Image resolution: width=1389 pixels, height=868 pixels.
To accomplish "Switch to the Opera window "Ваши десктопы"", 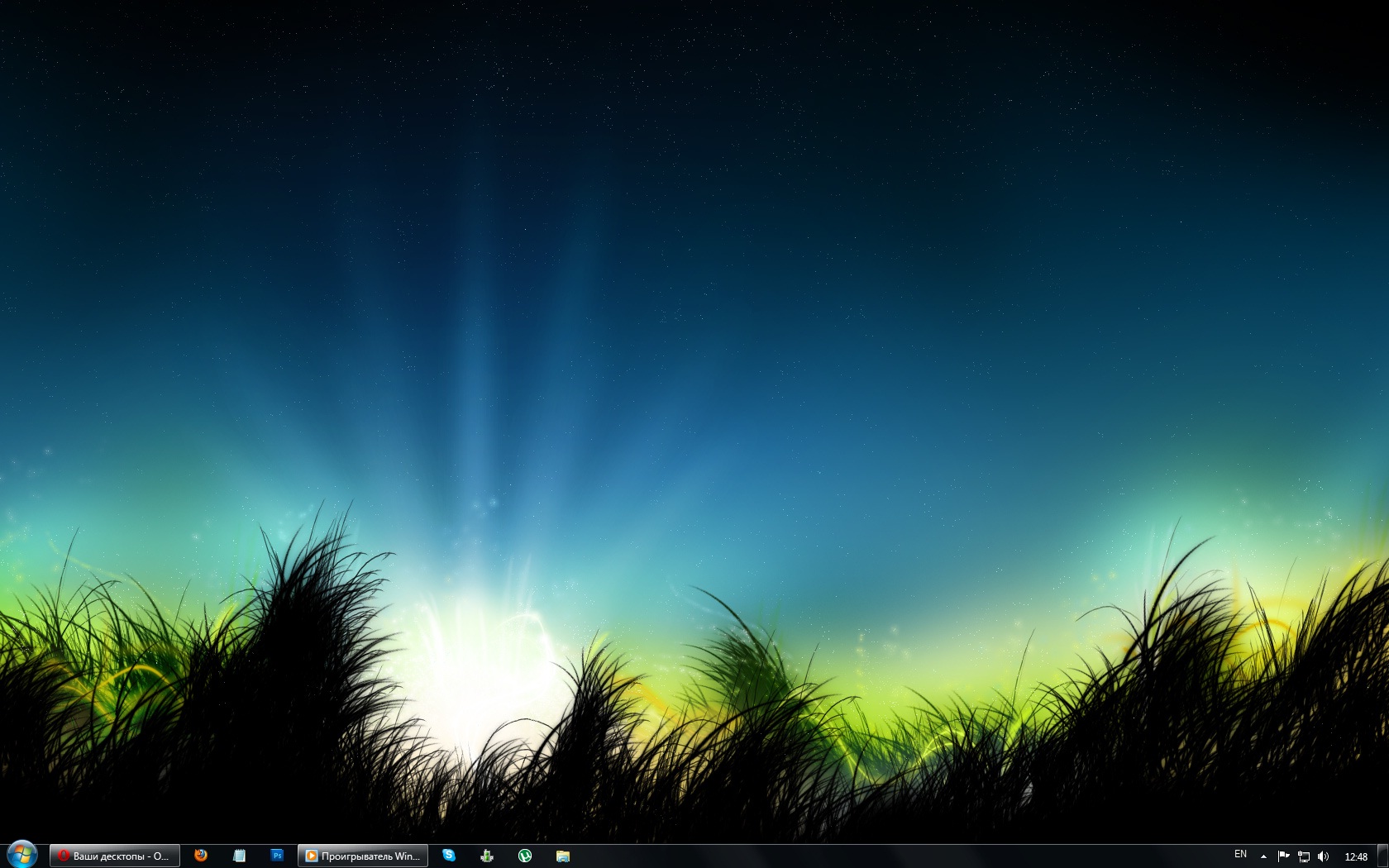I will (115, 856).
